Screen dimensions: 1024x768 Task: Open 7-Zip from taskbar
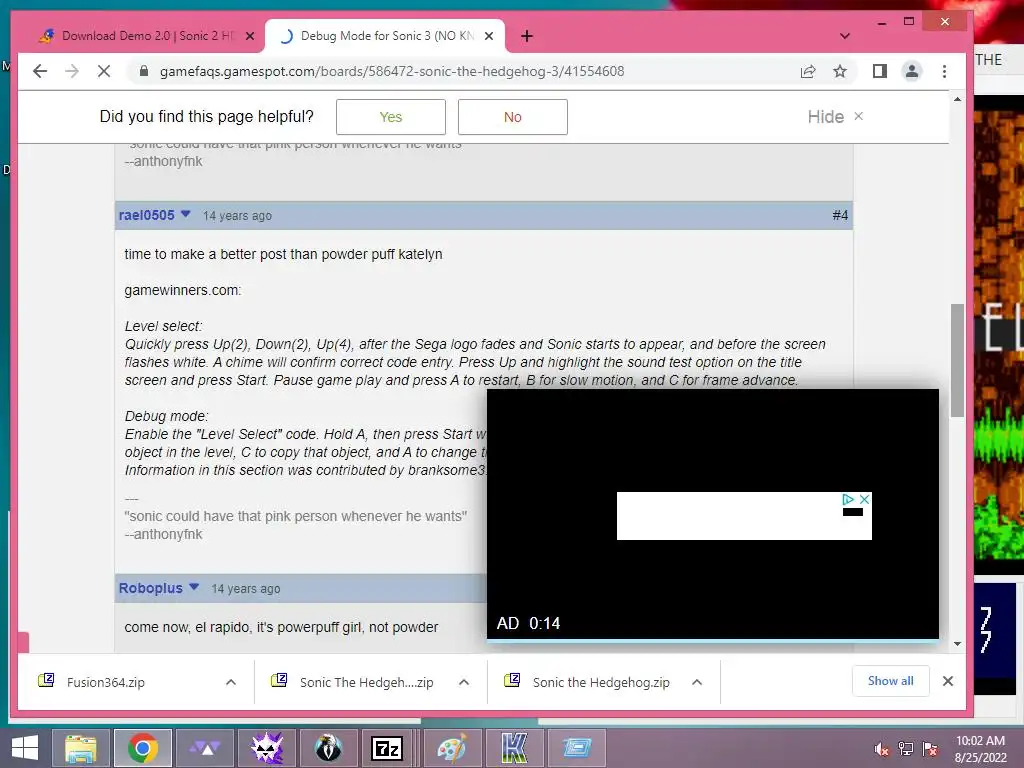387,748
